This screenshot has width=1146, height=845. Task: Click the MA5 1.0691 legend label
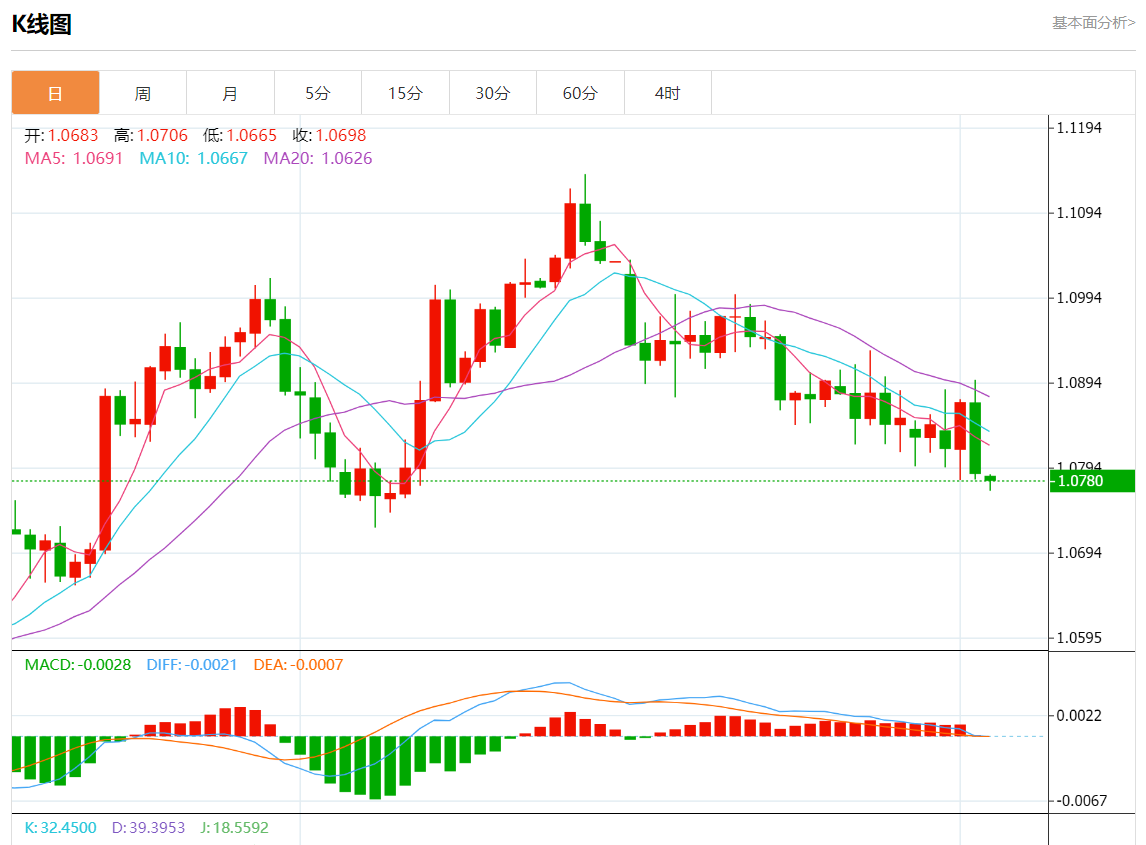[73, 158]
